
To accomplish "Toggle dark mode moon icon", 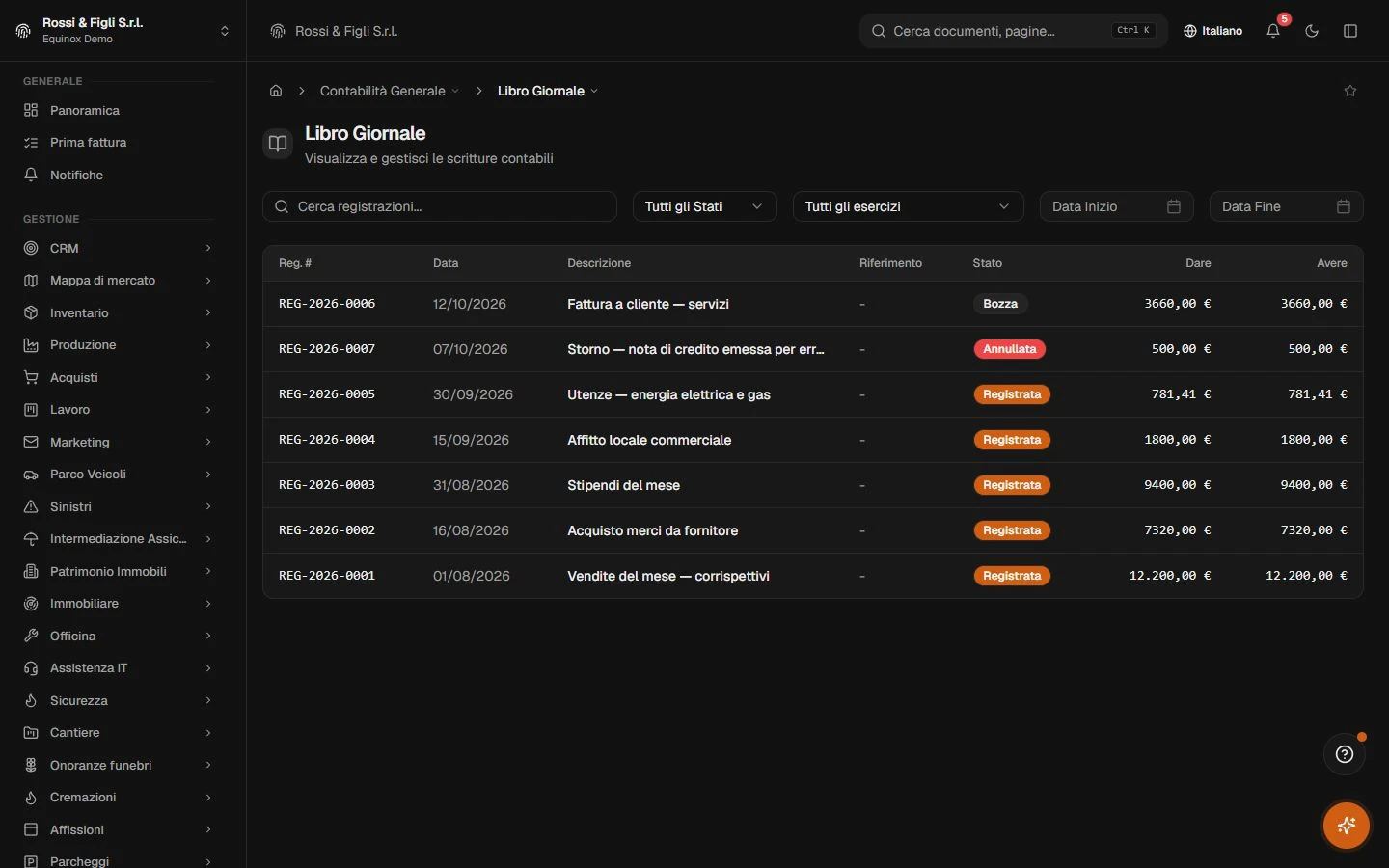I will click(x=1312, y=31).
